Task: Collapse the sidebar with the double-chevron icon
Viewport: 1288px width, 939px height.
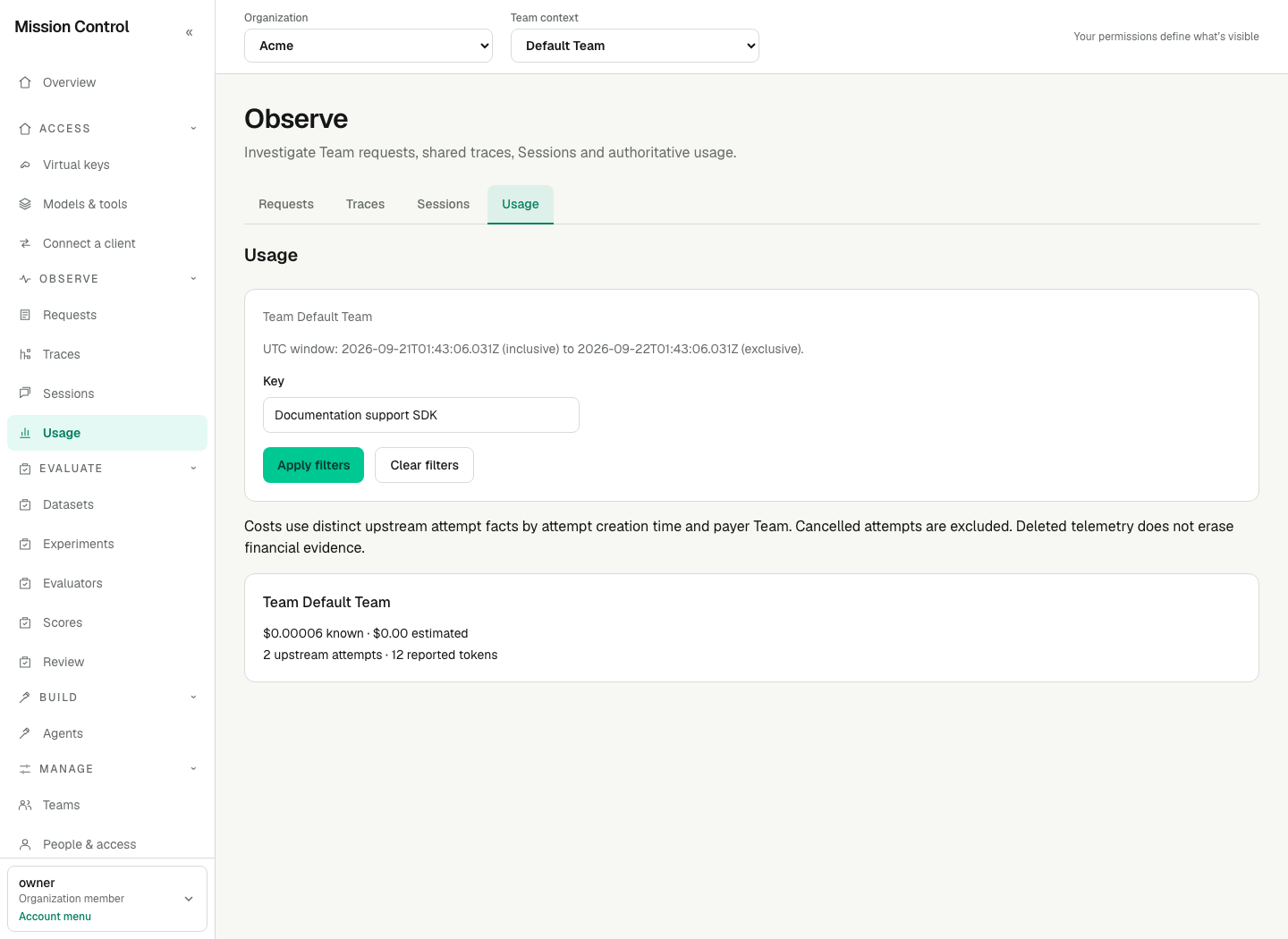Action: pyautogui.click(x=189, y=32)
